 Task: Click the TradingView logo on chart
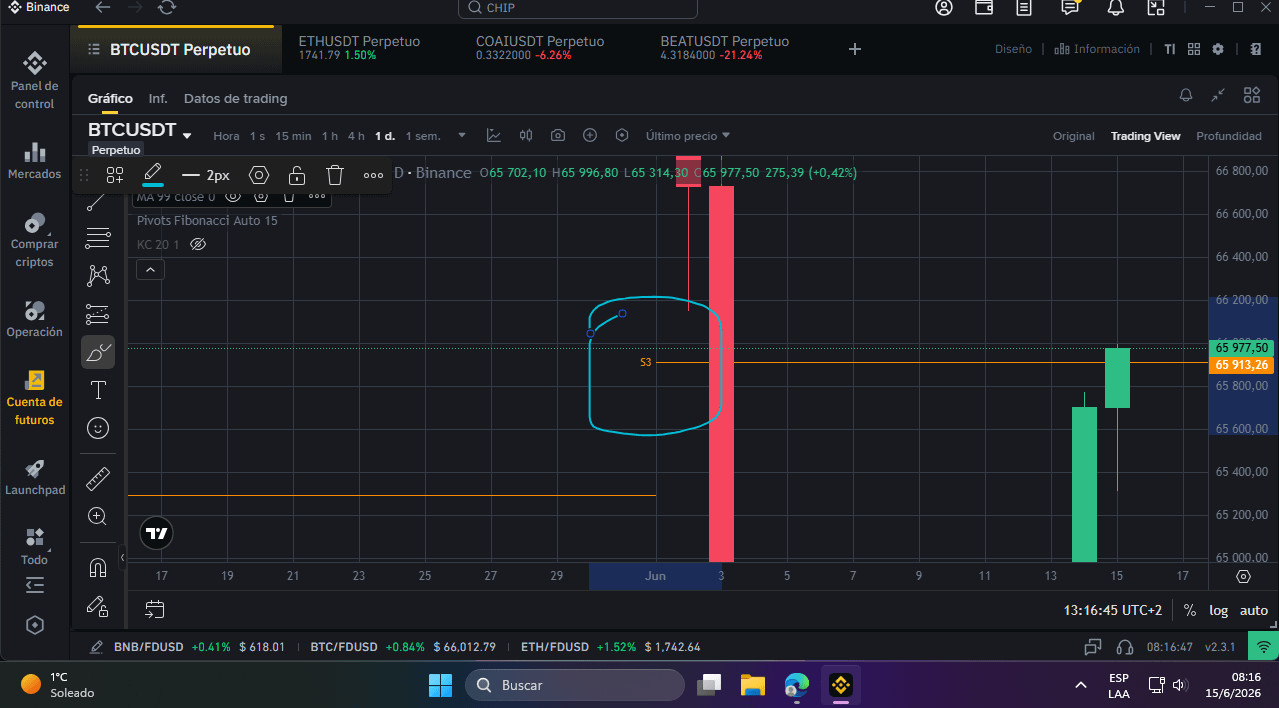tap(156, 533)
